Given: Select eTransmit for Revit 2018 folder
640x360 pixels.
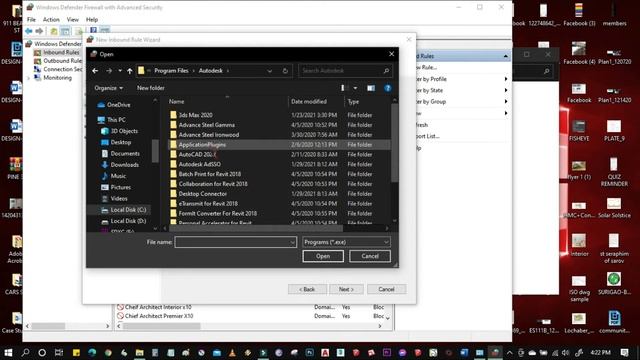Looking at the screenshot, I should (208, 203).
